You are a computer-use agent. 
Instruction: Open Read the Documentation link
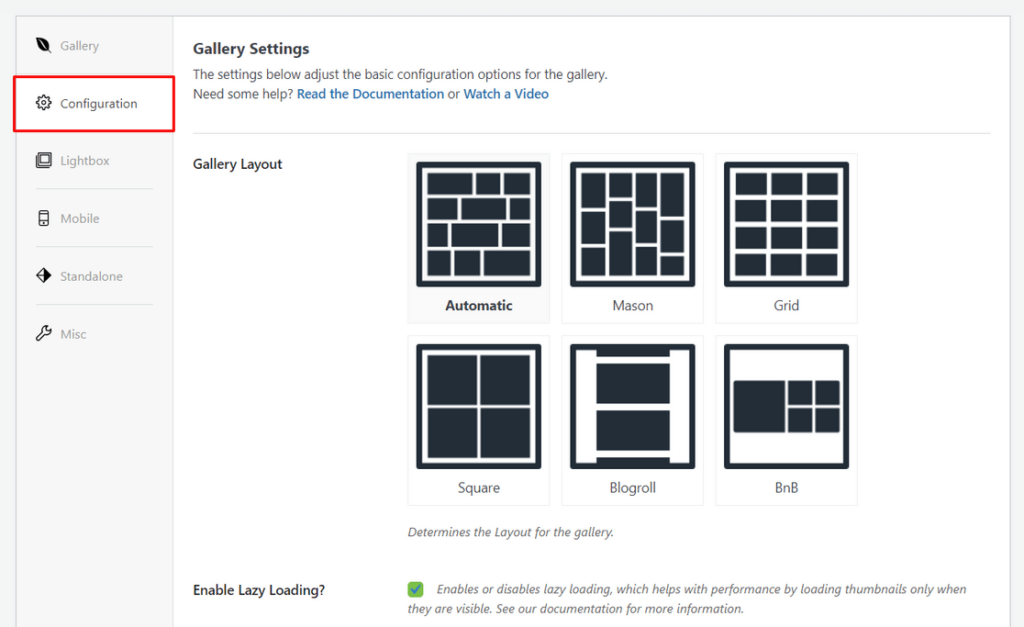(371, 93)
